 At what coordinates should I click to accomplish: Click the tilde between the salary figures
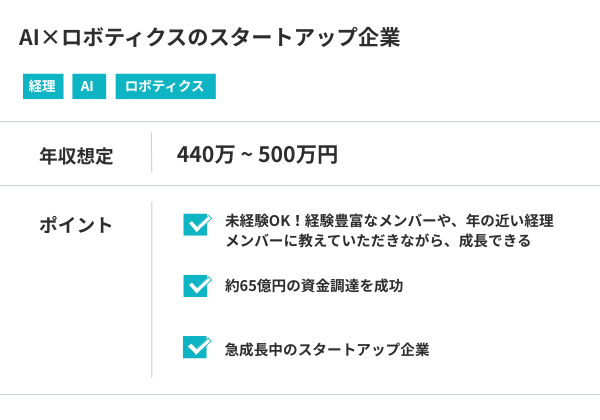click(x=246, y=156)
